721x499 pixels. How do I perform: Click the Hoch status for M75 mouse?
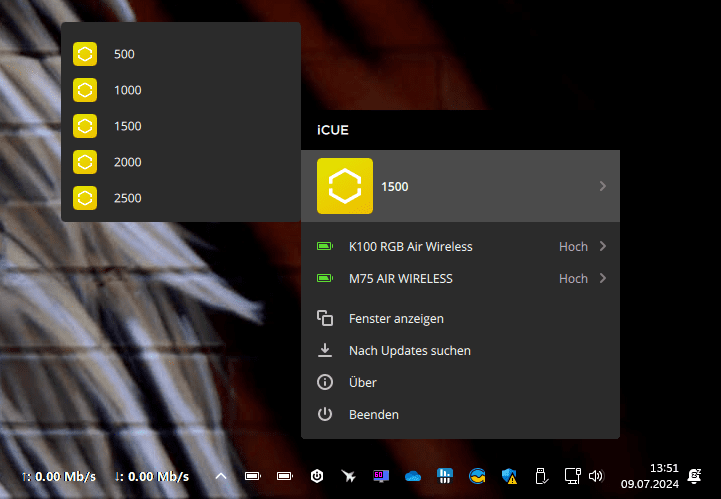tap(573, 279)
